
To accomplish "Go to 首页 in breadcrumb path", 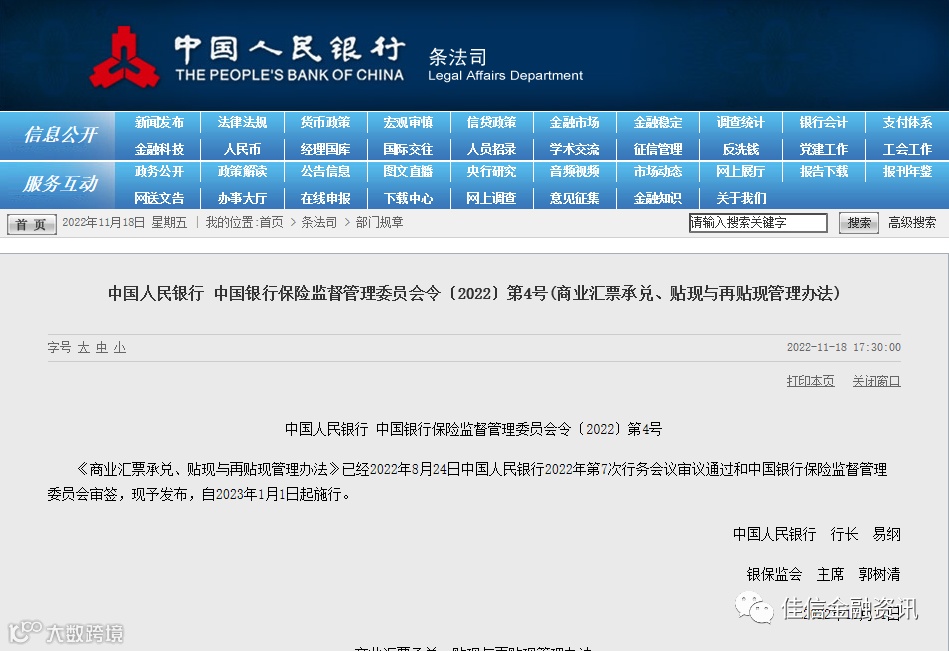I will pos(271,223).
